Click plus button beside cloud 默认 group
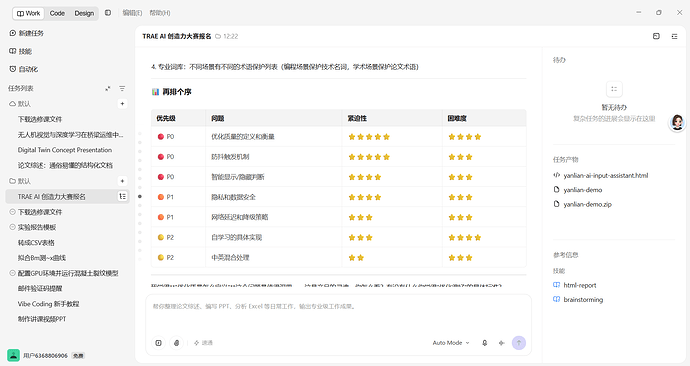The height and width of the screenshot is (366, 690). pyautogui.click(x=122, y=104)
